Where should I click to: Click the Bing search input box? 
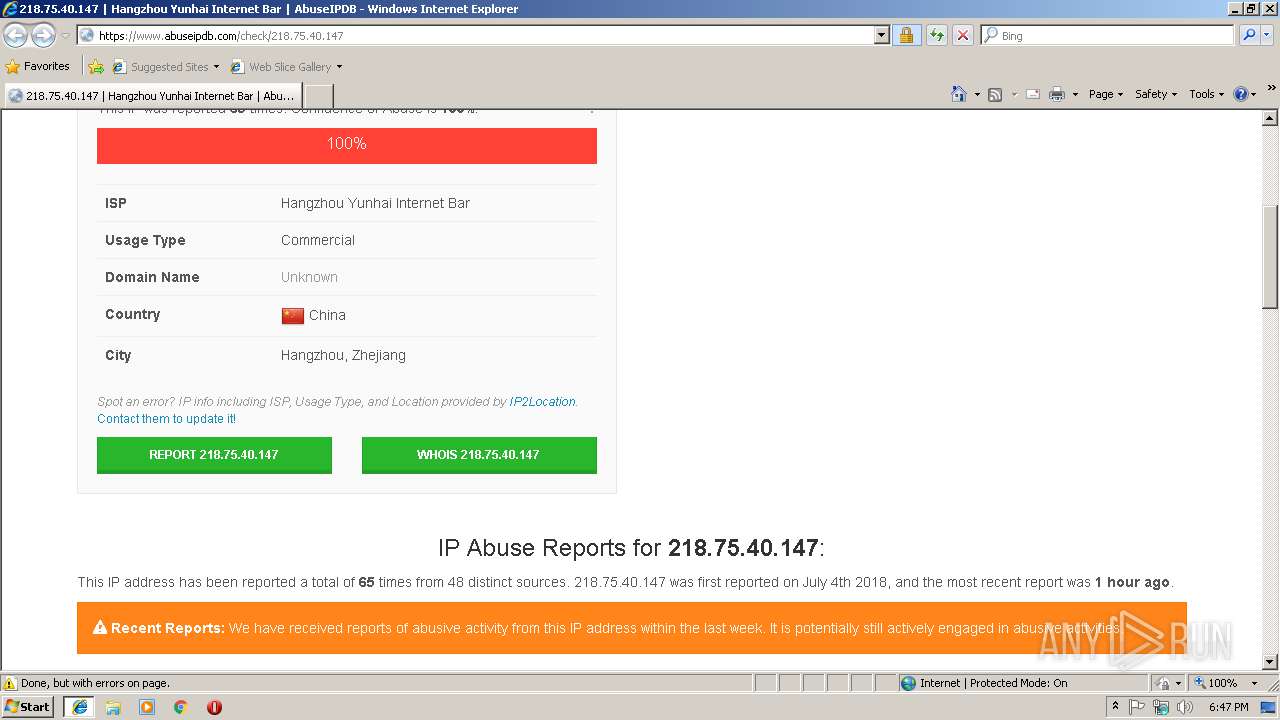[x=1108, y=35]
